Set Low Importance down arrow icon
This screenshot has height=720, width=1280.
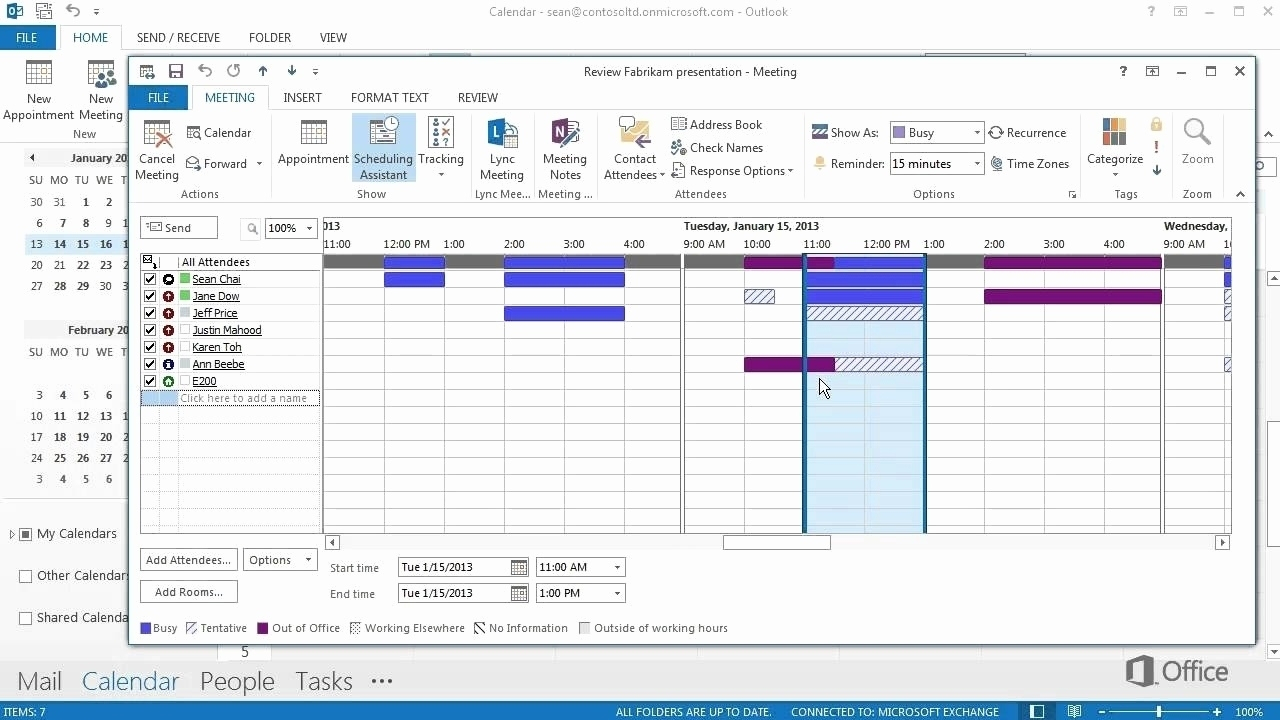click(x=1156, y=169)
